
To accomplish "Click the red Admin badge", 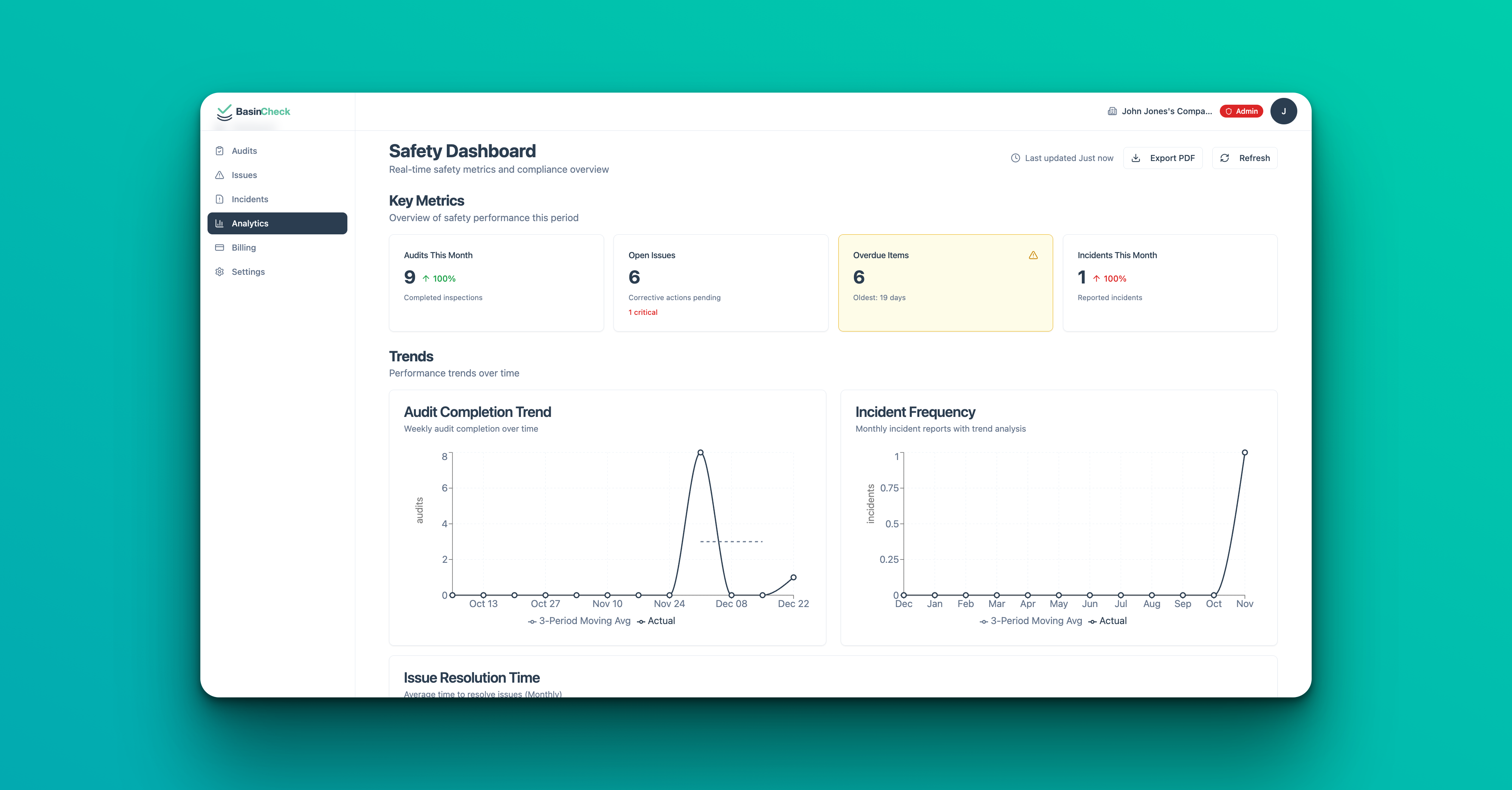I will click(1241, 111).
